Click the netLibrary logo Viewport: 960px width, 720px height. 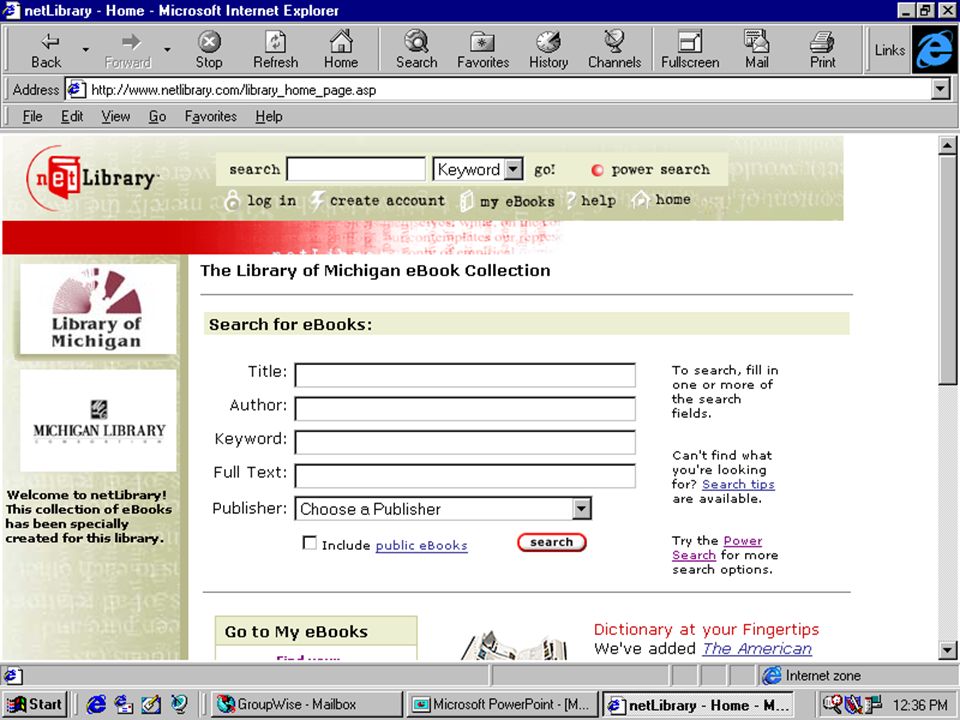(92, 178)
